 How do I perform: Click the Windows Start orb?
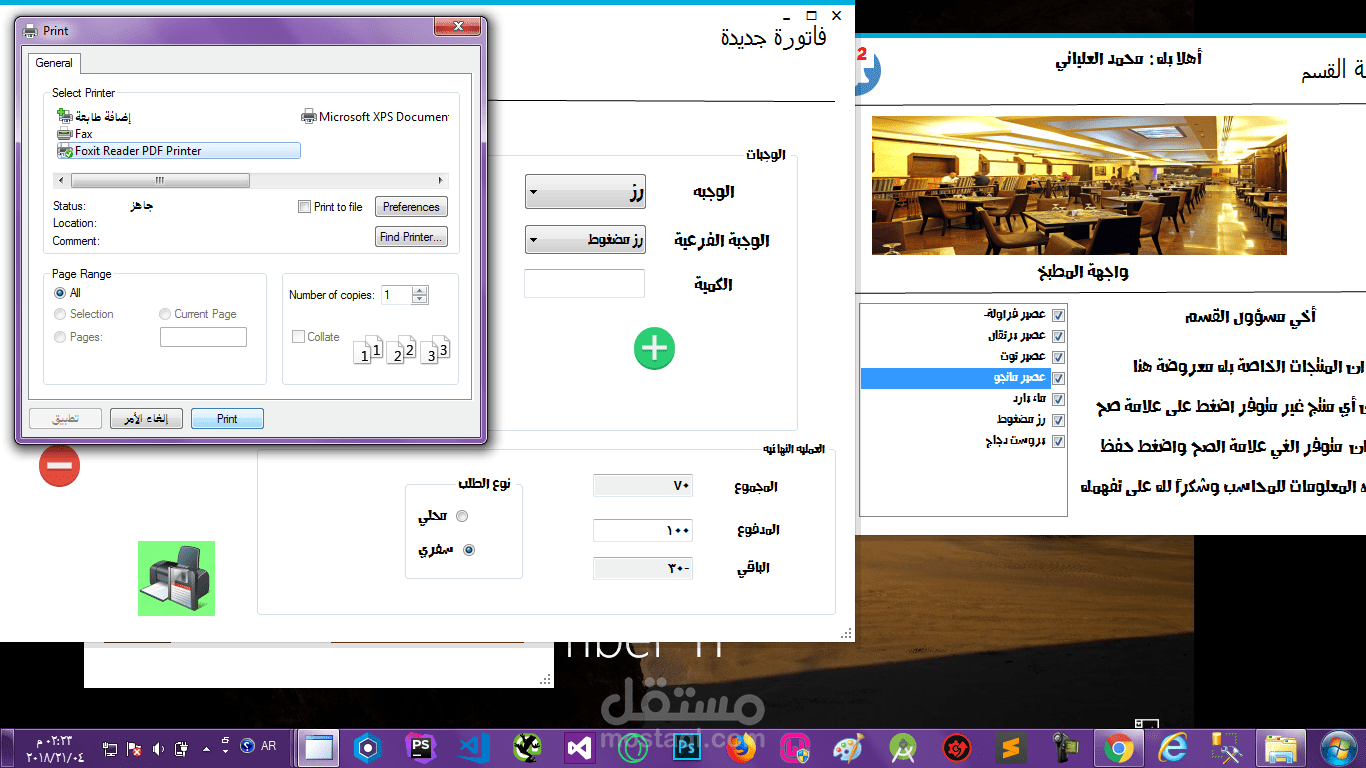click(1337, 747)
